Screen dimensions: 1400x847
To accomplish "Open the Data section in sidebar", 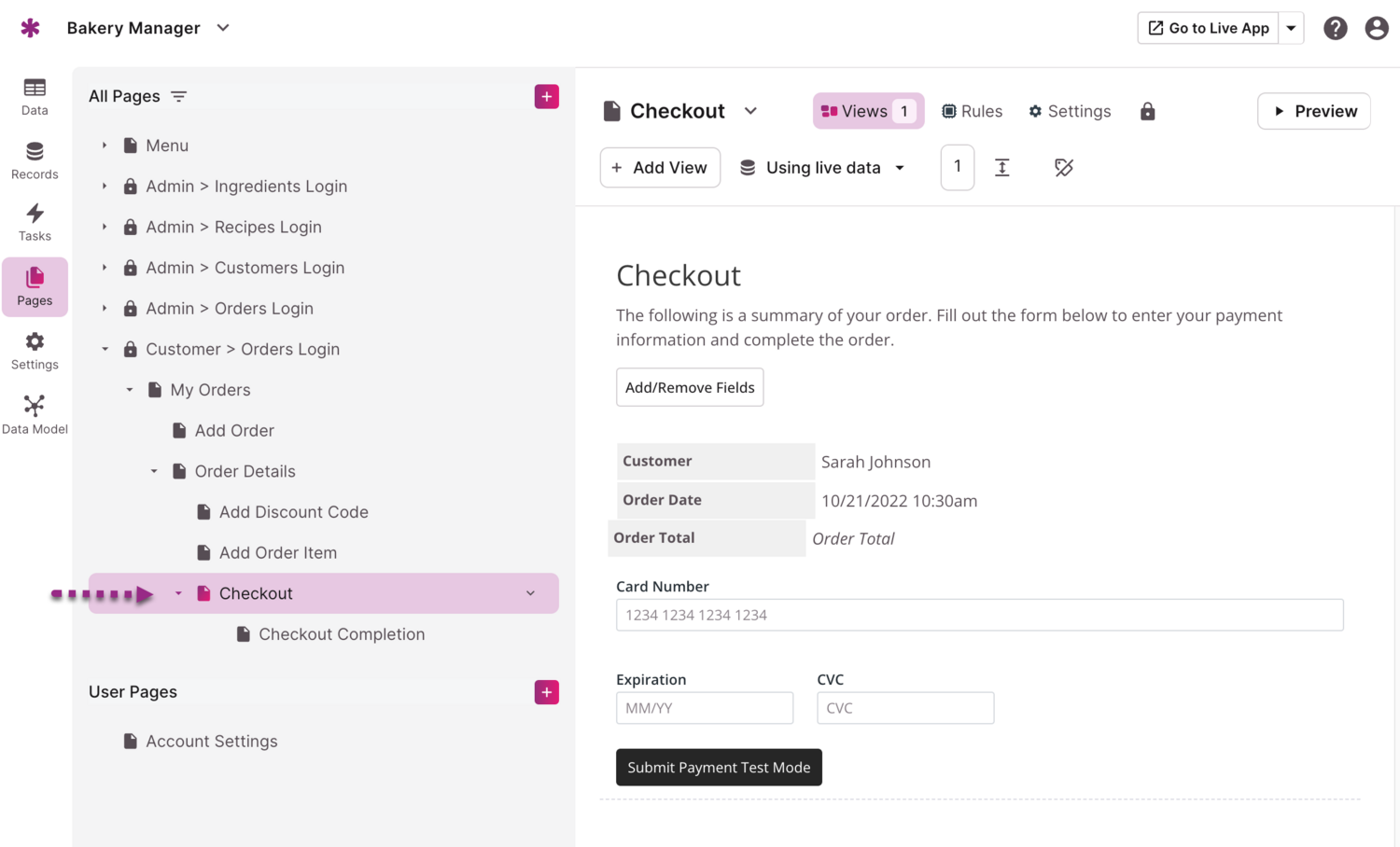I will coord(35,97).
